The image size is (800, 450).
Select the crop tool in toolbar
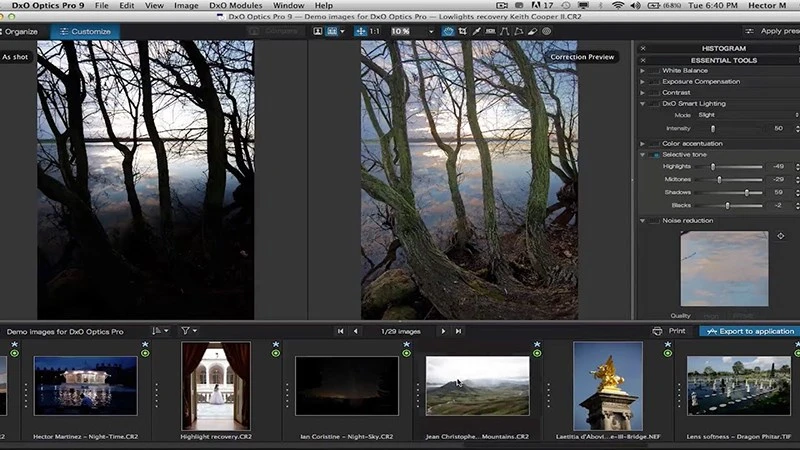tap(465, 31)
